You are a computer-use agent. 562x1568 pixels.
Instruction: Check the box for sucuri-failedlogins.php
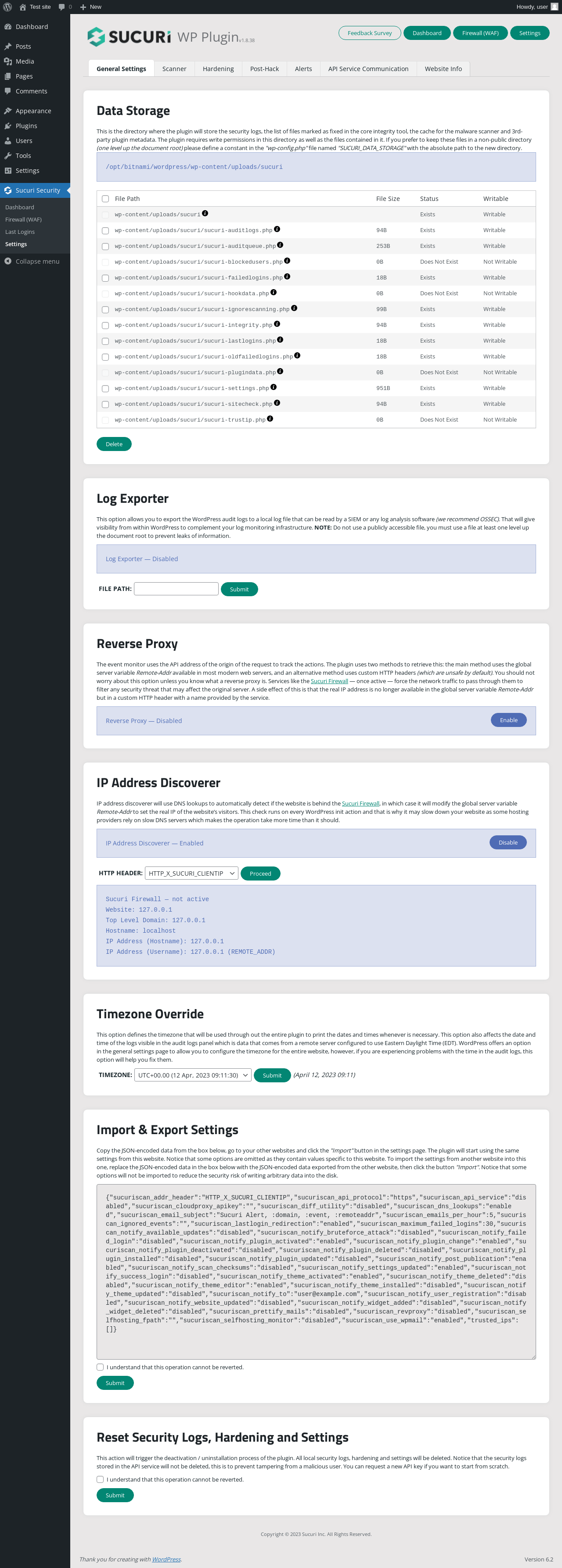(105, 278)
